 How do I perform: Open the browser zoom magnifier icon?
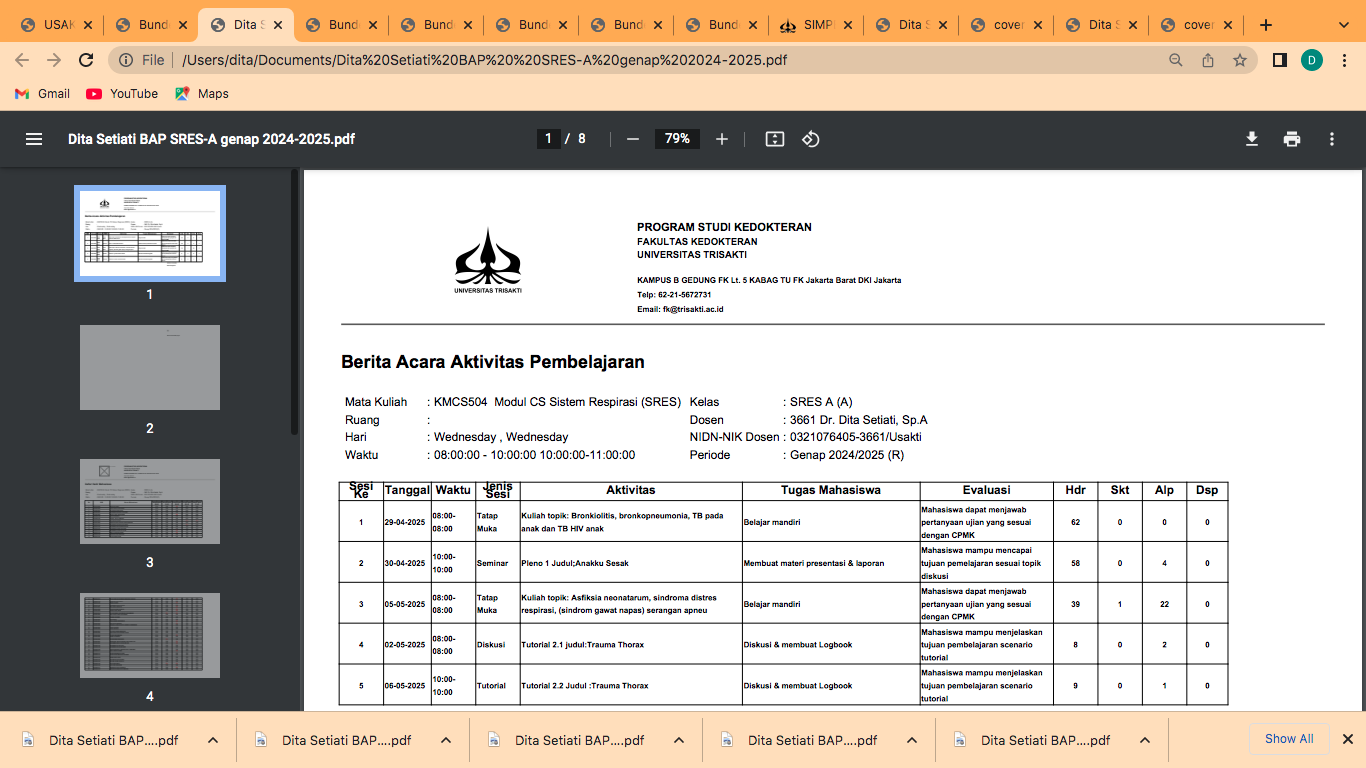pyautogui.click(x=1176, y=60)
